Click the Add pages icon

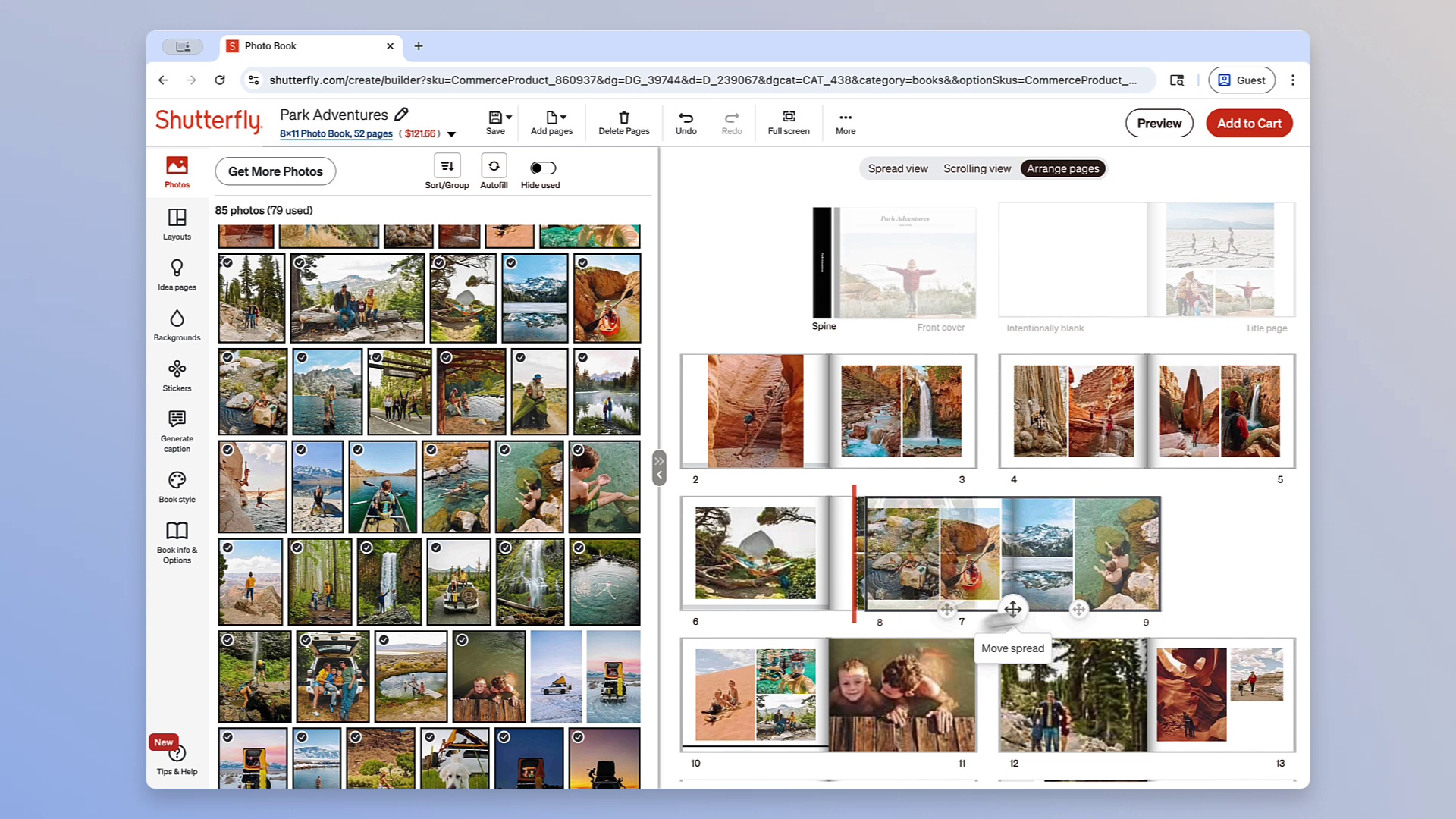coord(551,117)
